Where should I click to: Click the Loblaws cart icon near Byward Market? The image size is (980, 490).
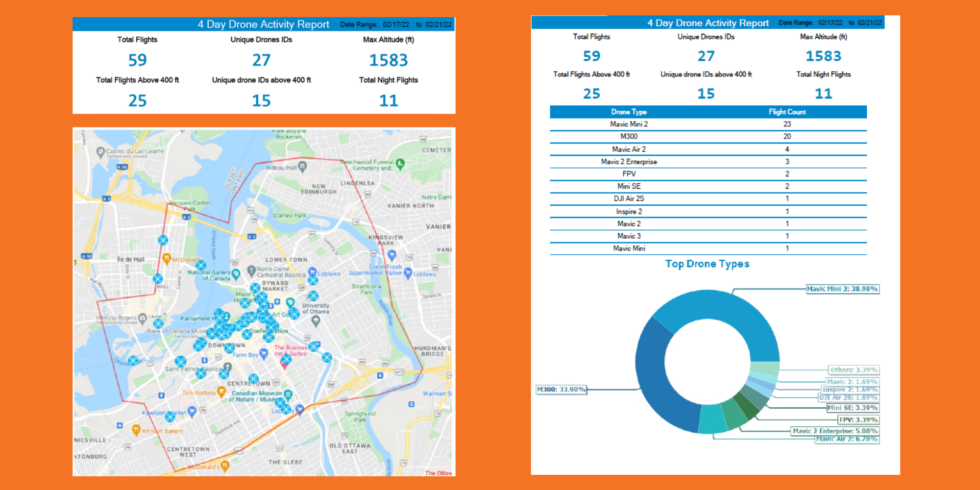tap(312, 272)
